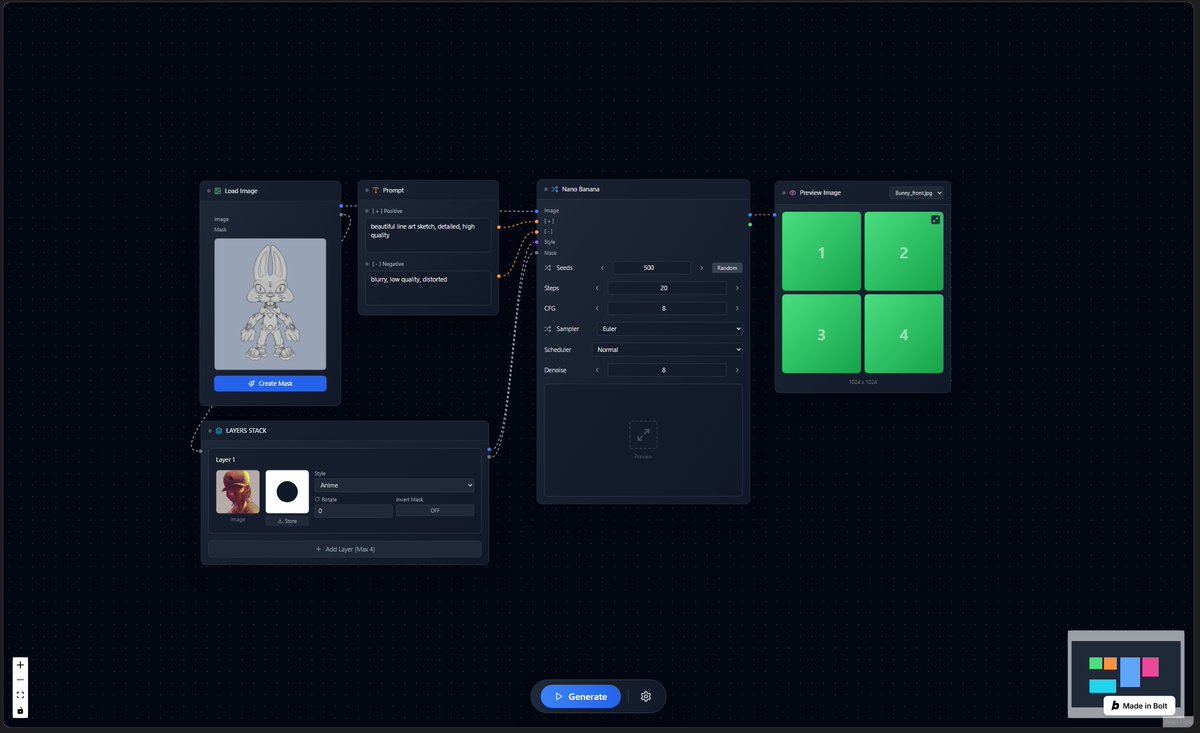The width and height of the screenshot is (1200, 733).
Task: Fit view using the canvas frame control
Action: pyautogui.click(x=20, y=695)
